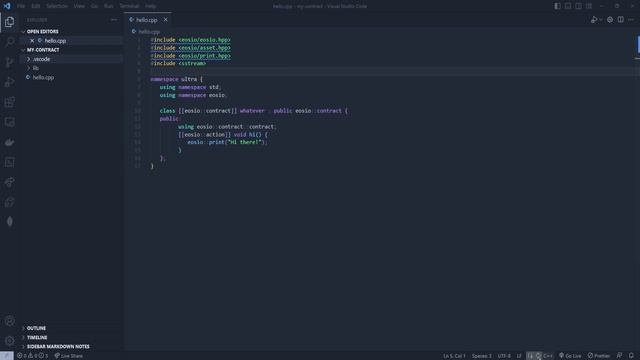The width and height of the screenshot is (640, 360).
Task: Click the VS Code logo in title bar
Action: tap(7, 6)
